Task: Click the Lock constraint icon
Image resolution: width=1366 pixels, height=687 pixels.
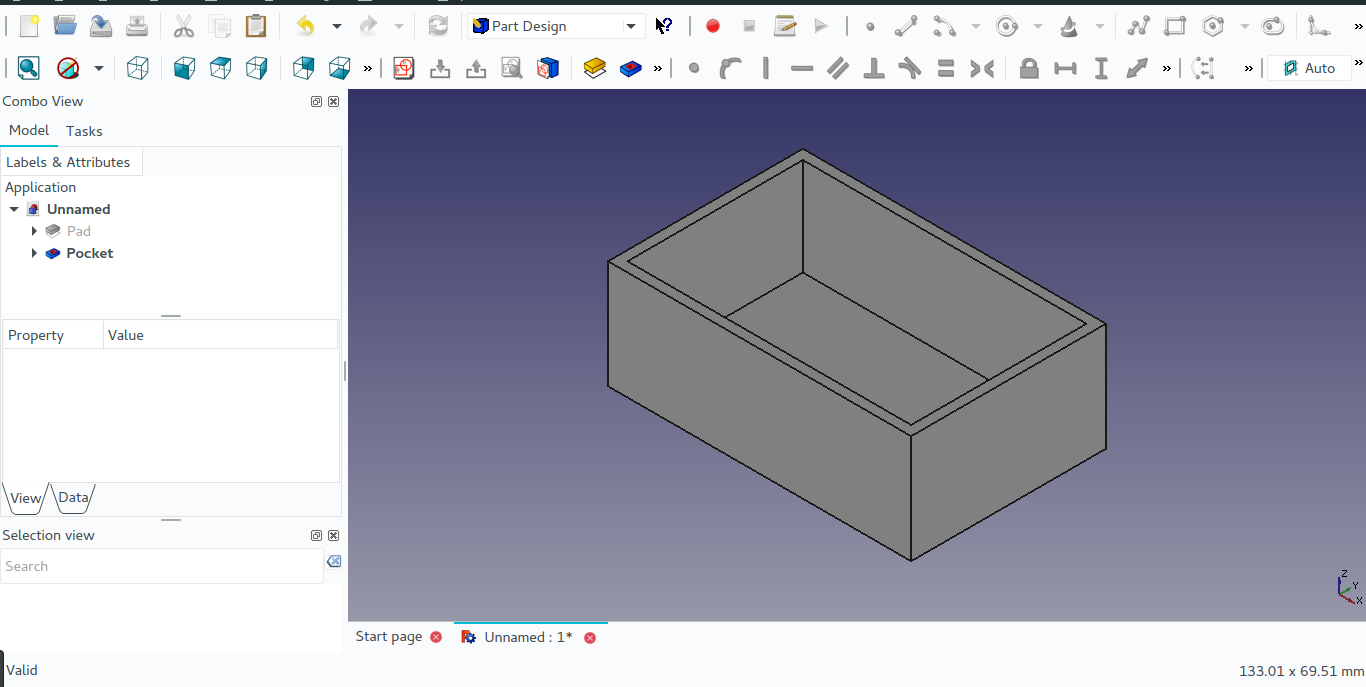Action: (x=1029, y=68)
